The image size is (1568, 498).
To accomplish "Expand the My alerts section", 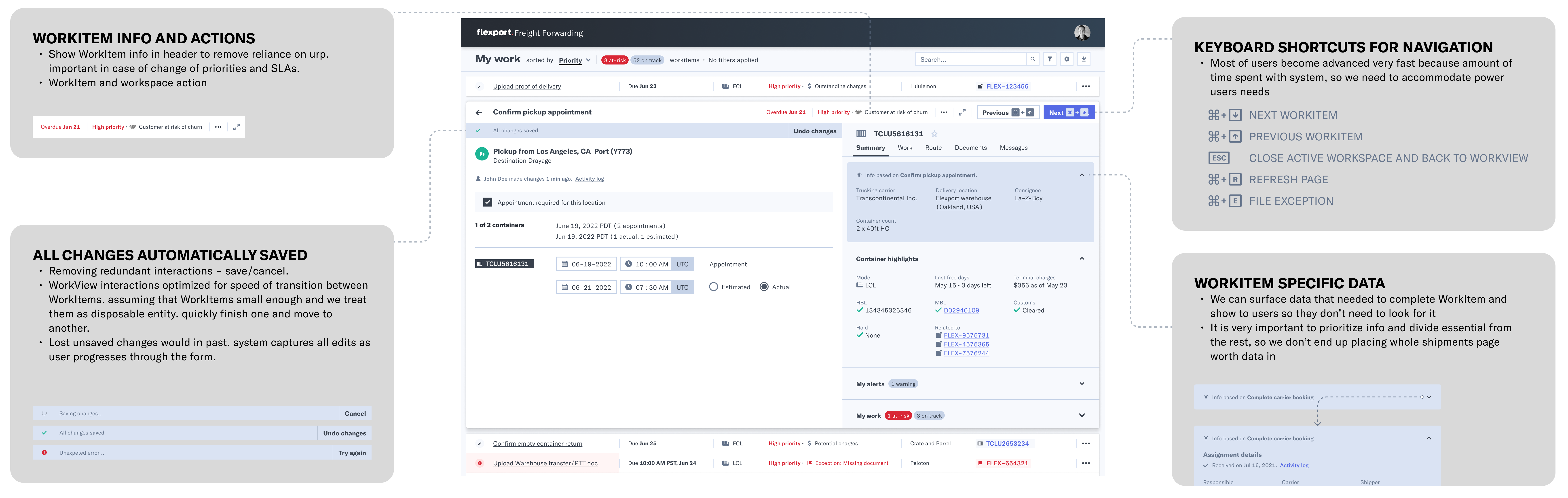I will [1082, 384].
